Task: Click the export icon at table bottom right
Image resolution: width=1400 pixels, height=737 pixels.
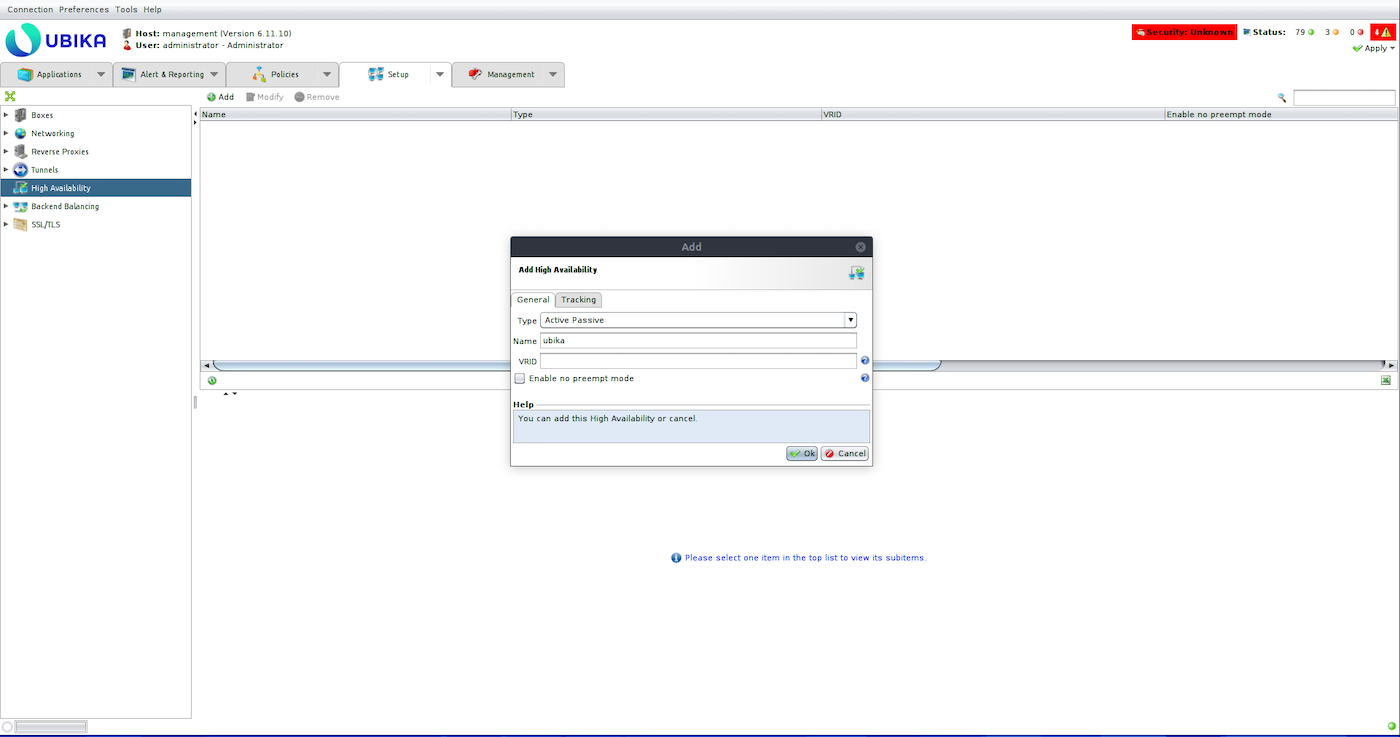Action: click(1386, 380)
